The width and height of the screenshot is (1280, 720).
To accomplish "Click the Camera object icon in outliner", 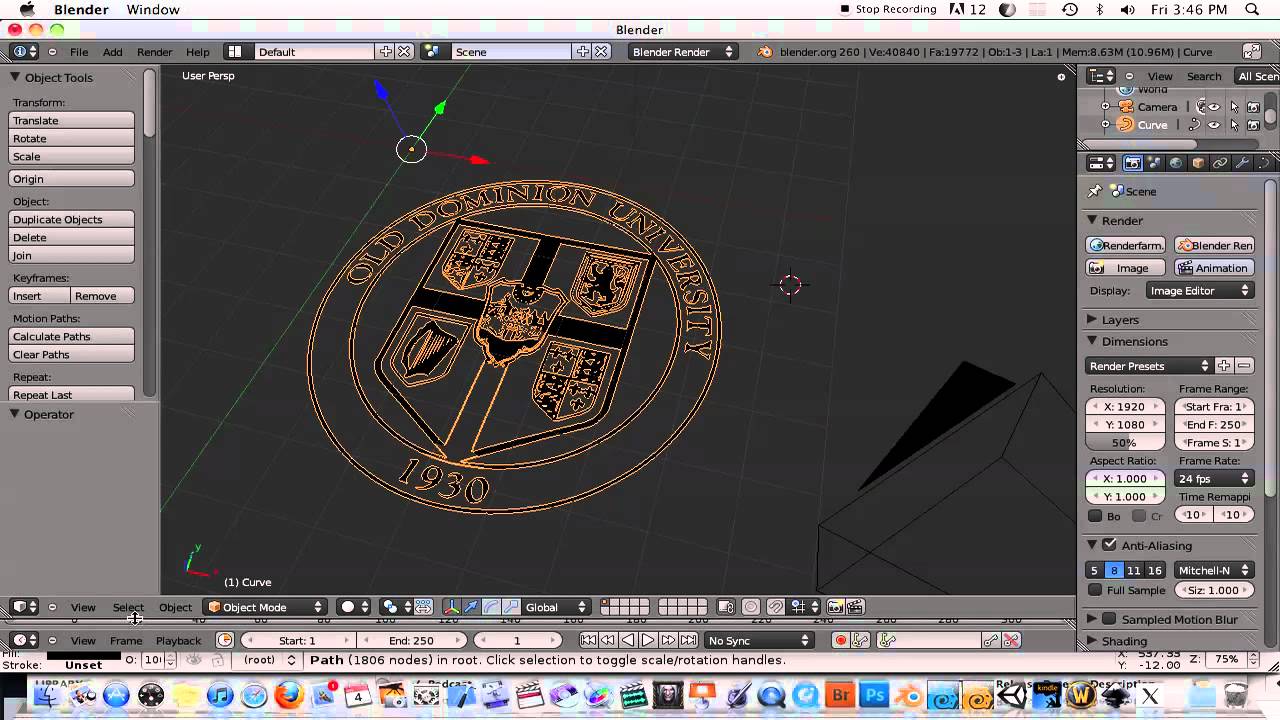I will point(1126,107).
